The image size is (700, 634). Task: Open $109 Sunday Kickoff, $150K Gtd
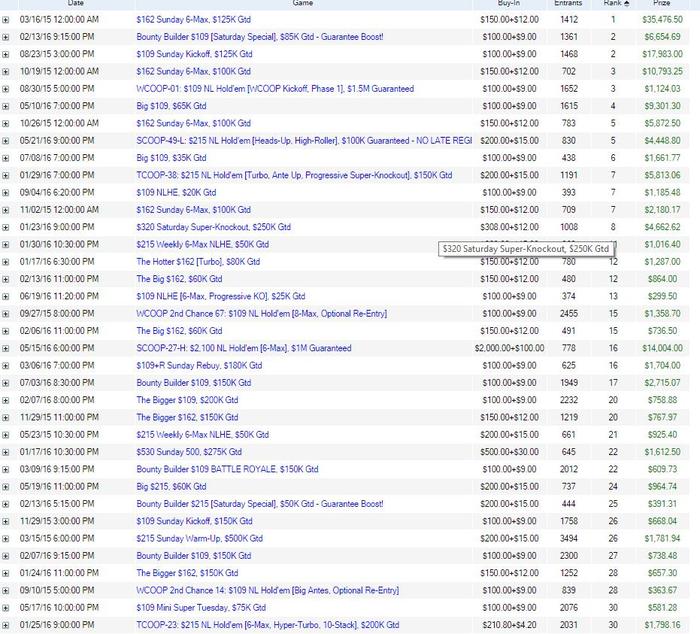click(194, 521)
